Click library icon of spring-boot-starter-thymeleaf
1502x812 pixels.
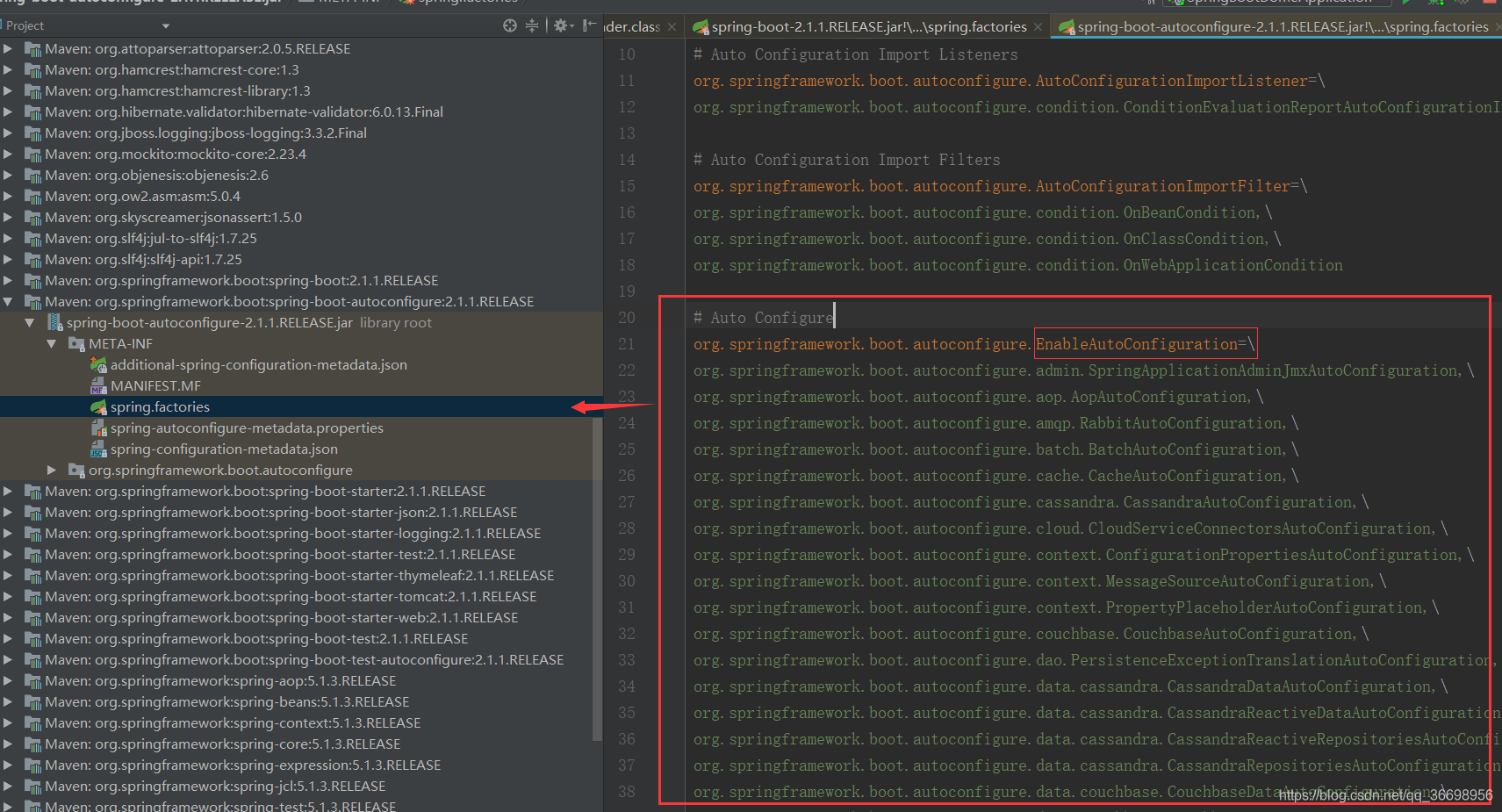(x=33, y=576)
